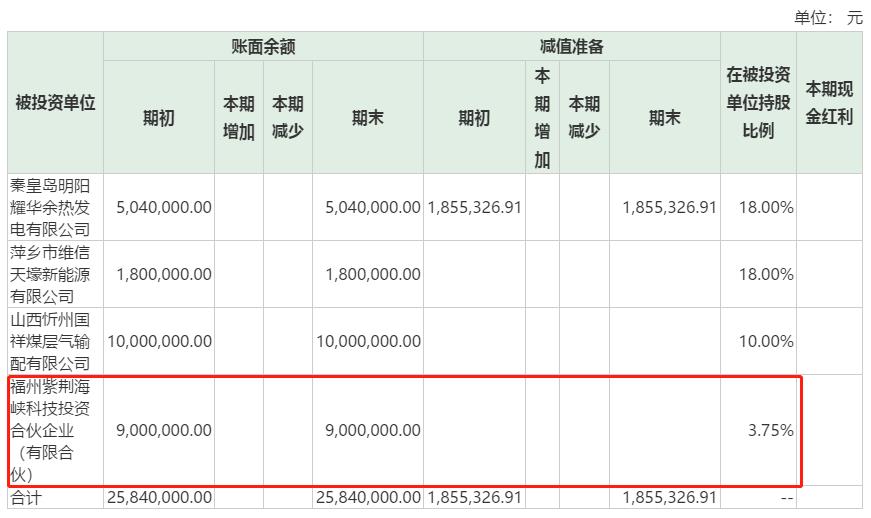Click 9,000,000.00 in 账面余额 期初 column
The width and height of the screenshot is (871, 518).
[x=164, y=430]
